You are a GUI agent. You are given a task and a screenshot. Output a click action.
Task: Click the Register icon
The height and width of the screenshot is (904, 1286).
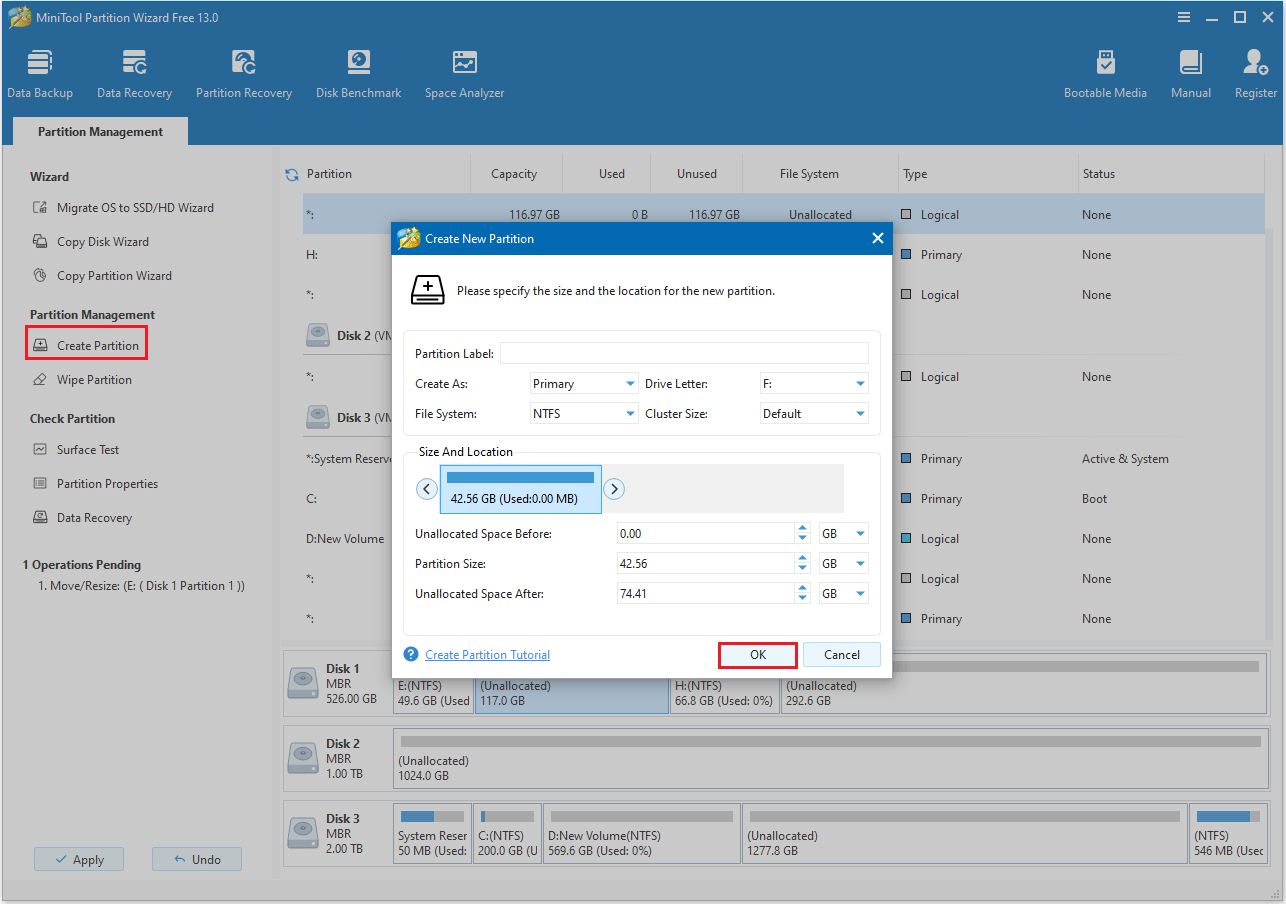coord(1255,70)
